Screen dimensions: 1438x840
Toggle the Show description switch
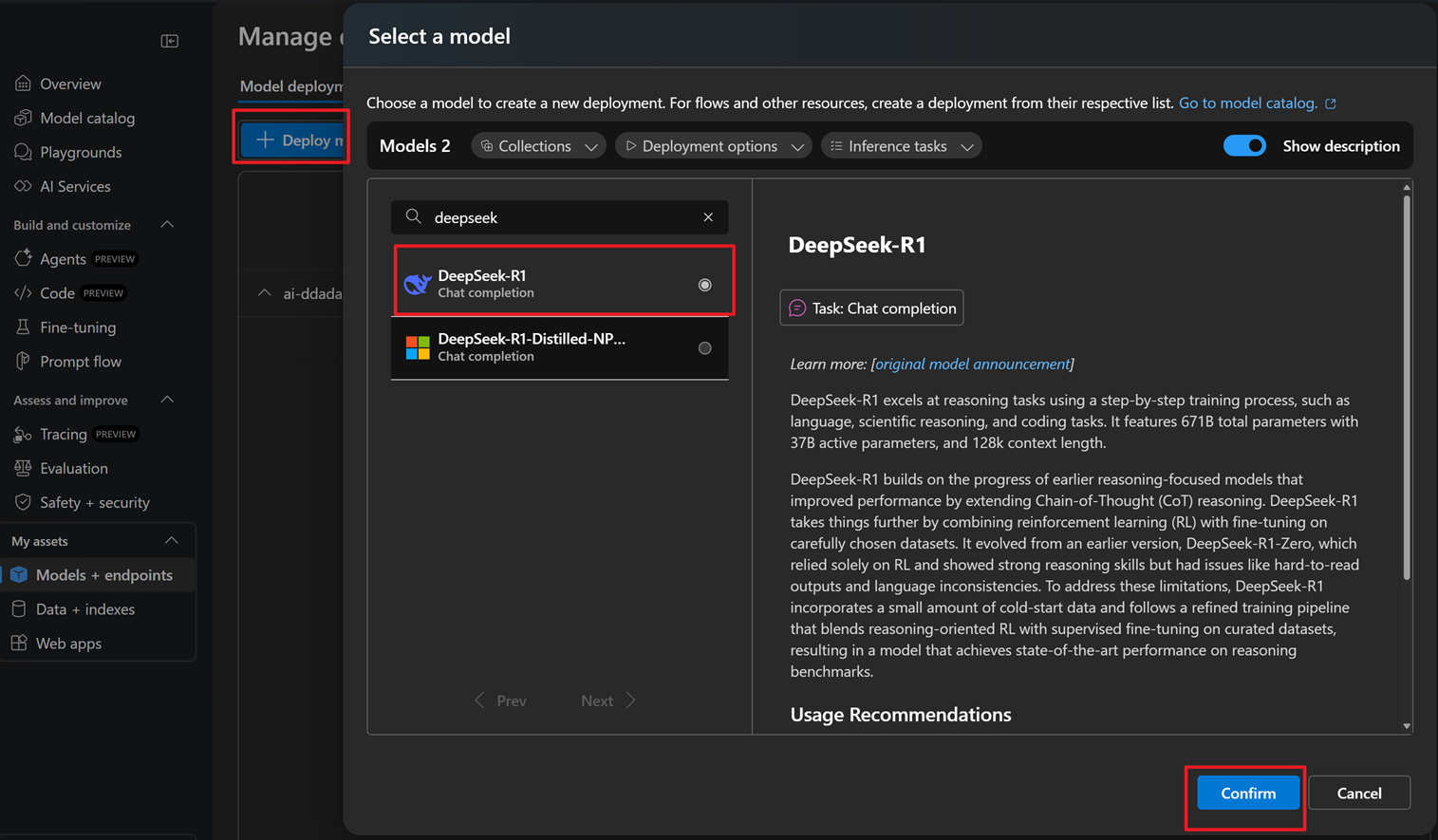pyautogui.click(x=1243, y=146)
